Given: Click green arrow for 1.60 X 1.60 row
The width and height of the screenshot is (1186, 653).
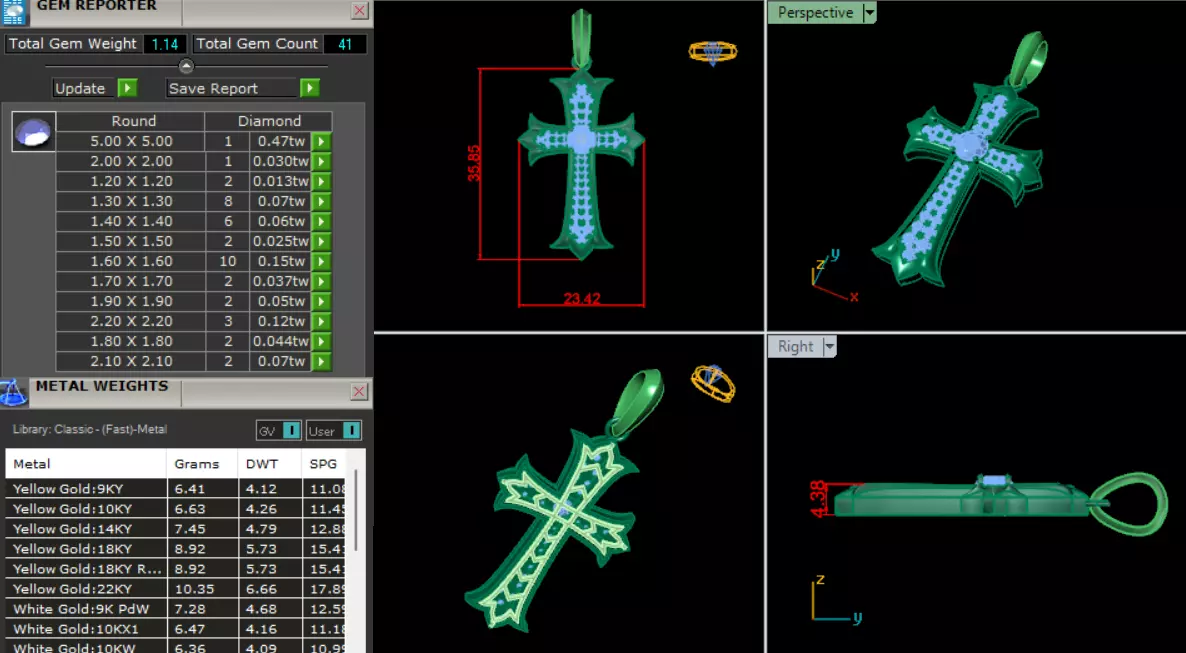Looking at the screenshot, I should (x=321, y=262).
